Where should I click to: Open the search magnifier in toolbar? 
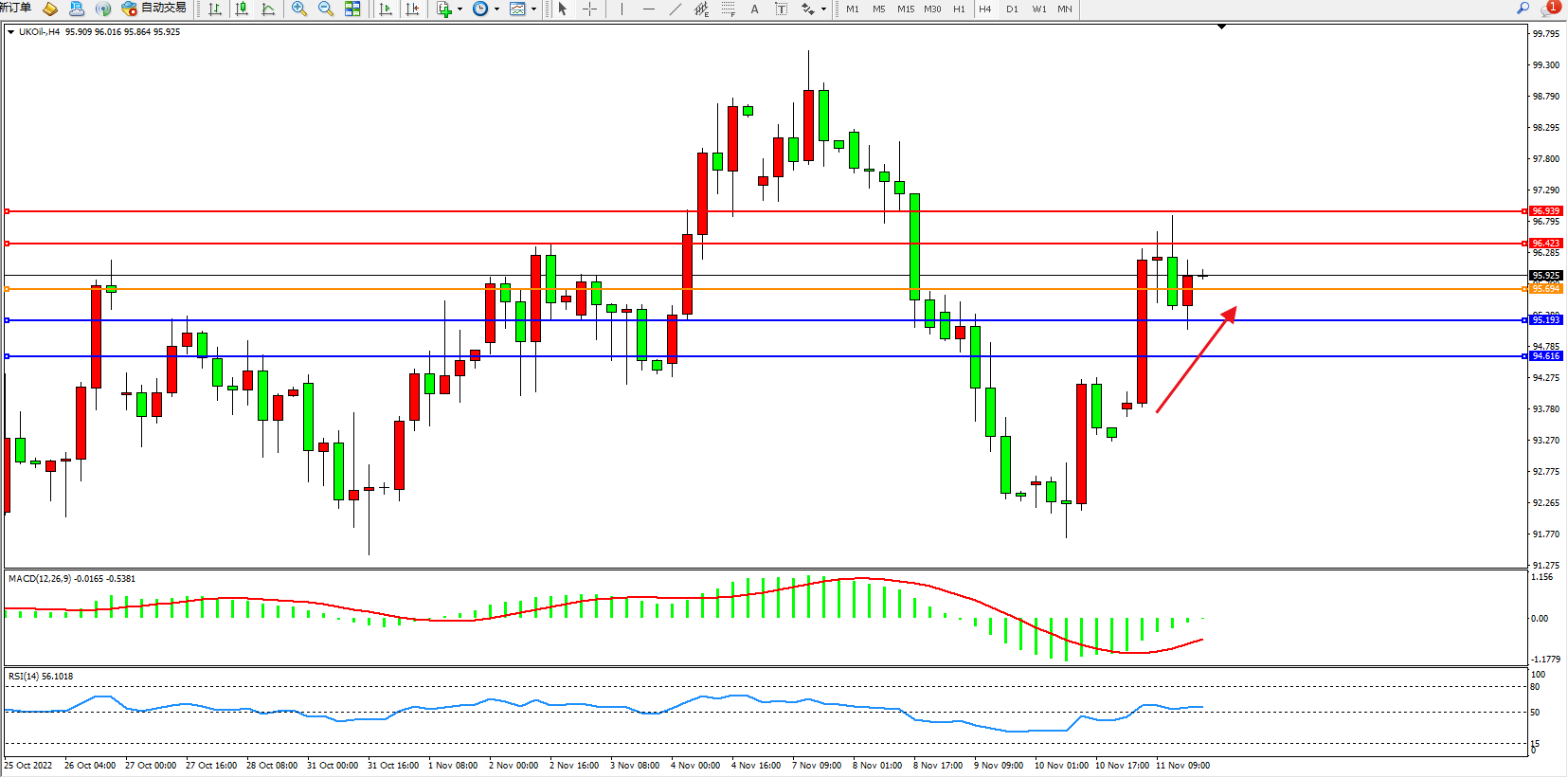[x=1523, y=8]
